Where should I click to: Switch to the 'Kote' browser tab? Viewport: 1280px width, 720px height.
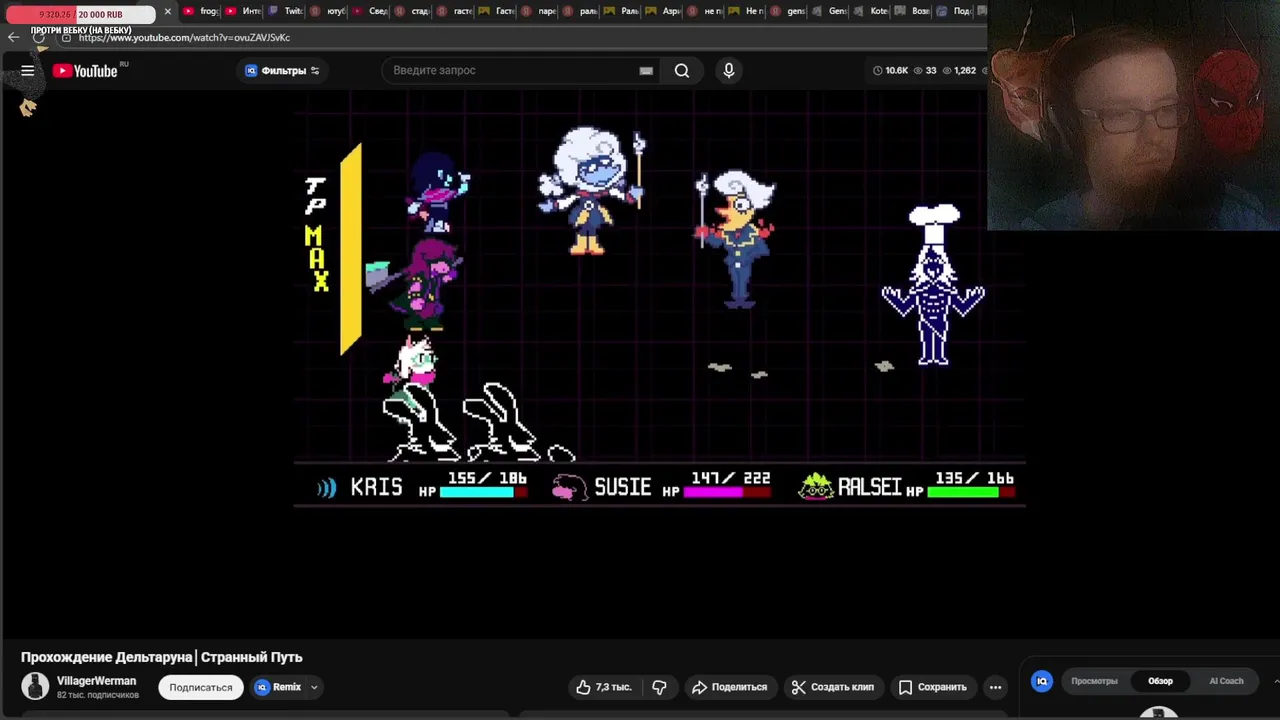pyautogui.click(x=871, y=11)
